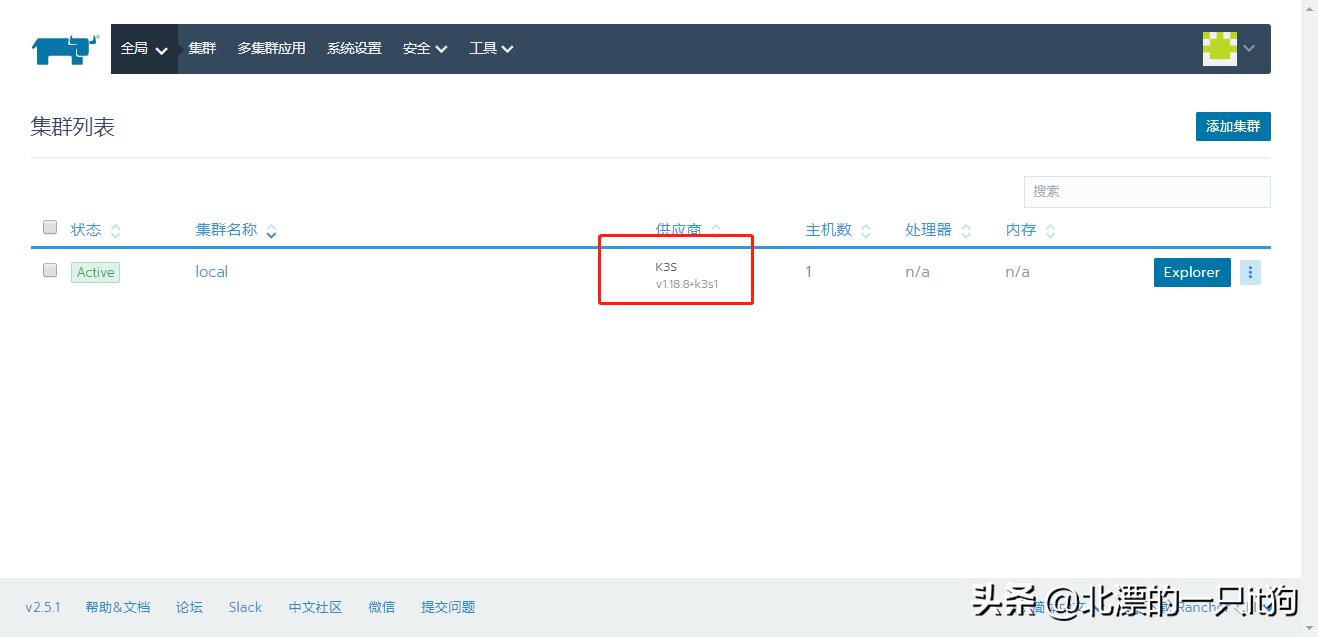
Task: Open 提交问题 footer link
Action: click(x=448, y=607)
